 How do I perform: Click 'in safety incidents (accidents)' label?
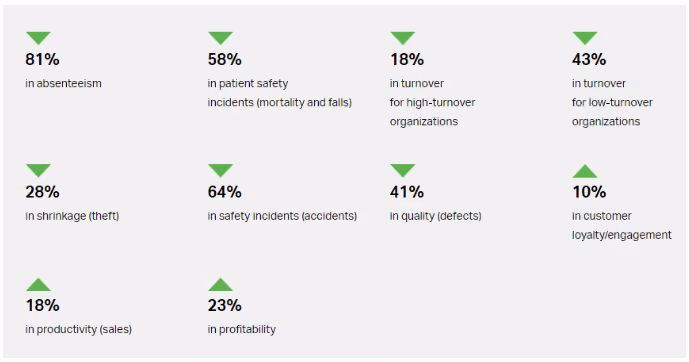coord(282,216)
